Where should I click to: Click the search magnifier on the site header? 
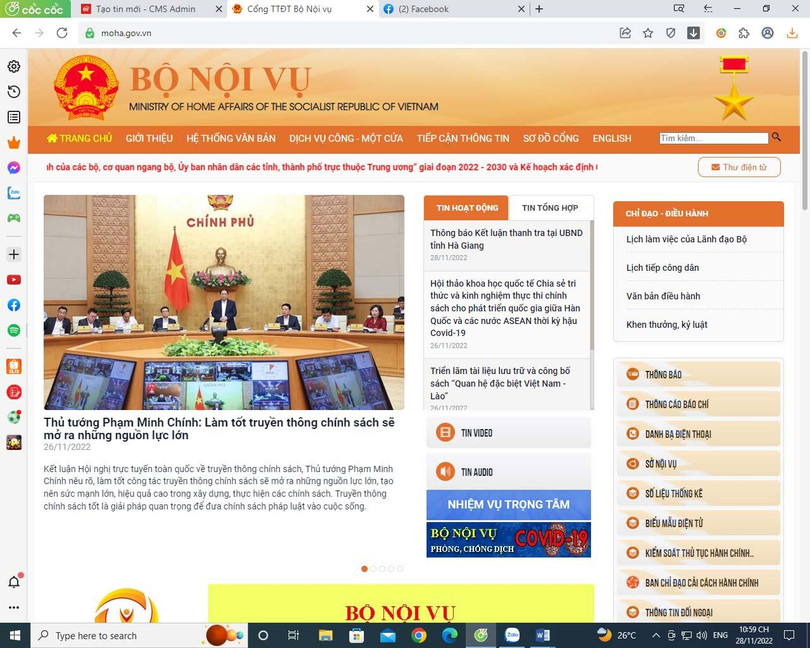click(x=776, y=137)
